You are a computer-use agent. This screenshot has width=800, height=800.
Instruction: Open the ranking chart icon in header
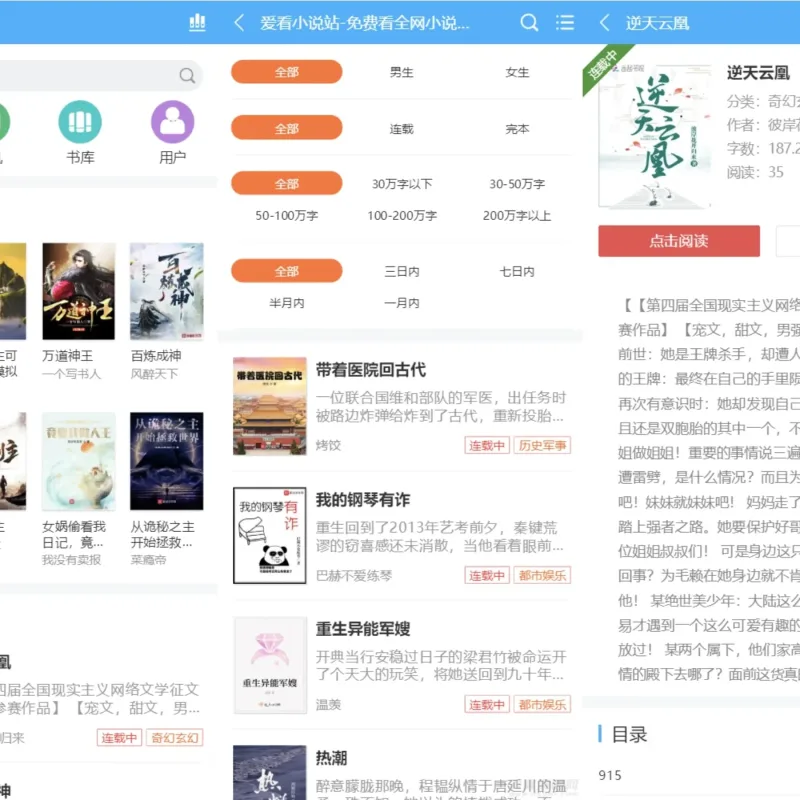(197, 23)
